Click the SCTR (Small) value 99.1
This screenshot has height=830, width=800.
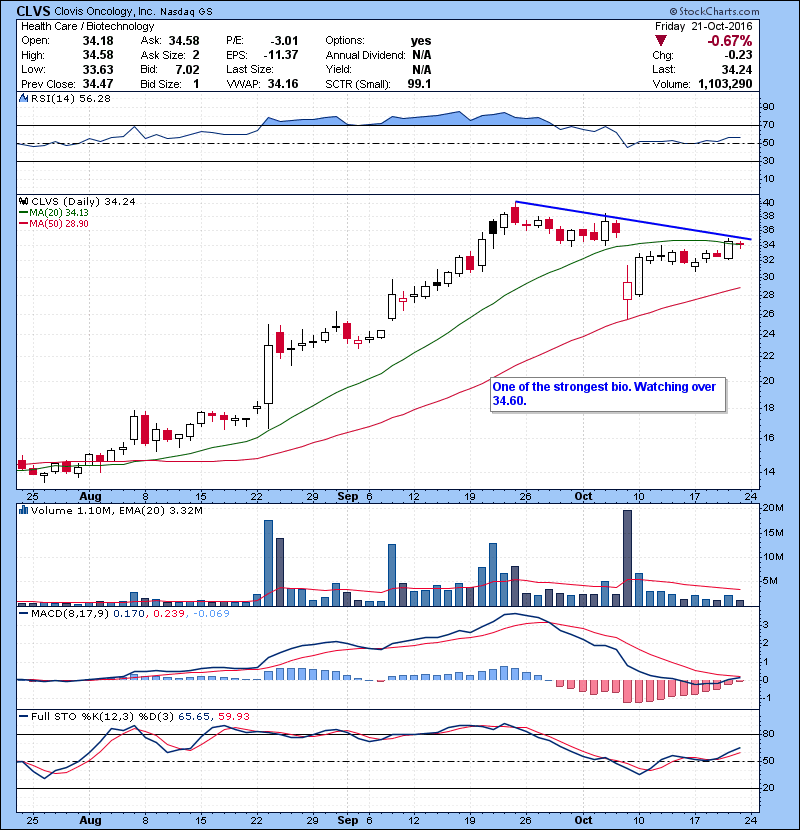[419, 84]
